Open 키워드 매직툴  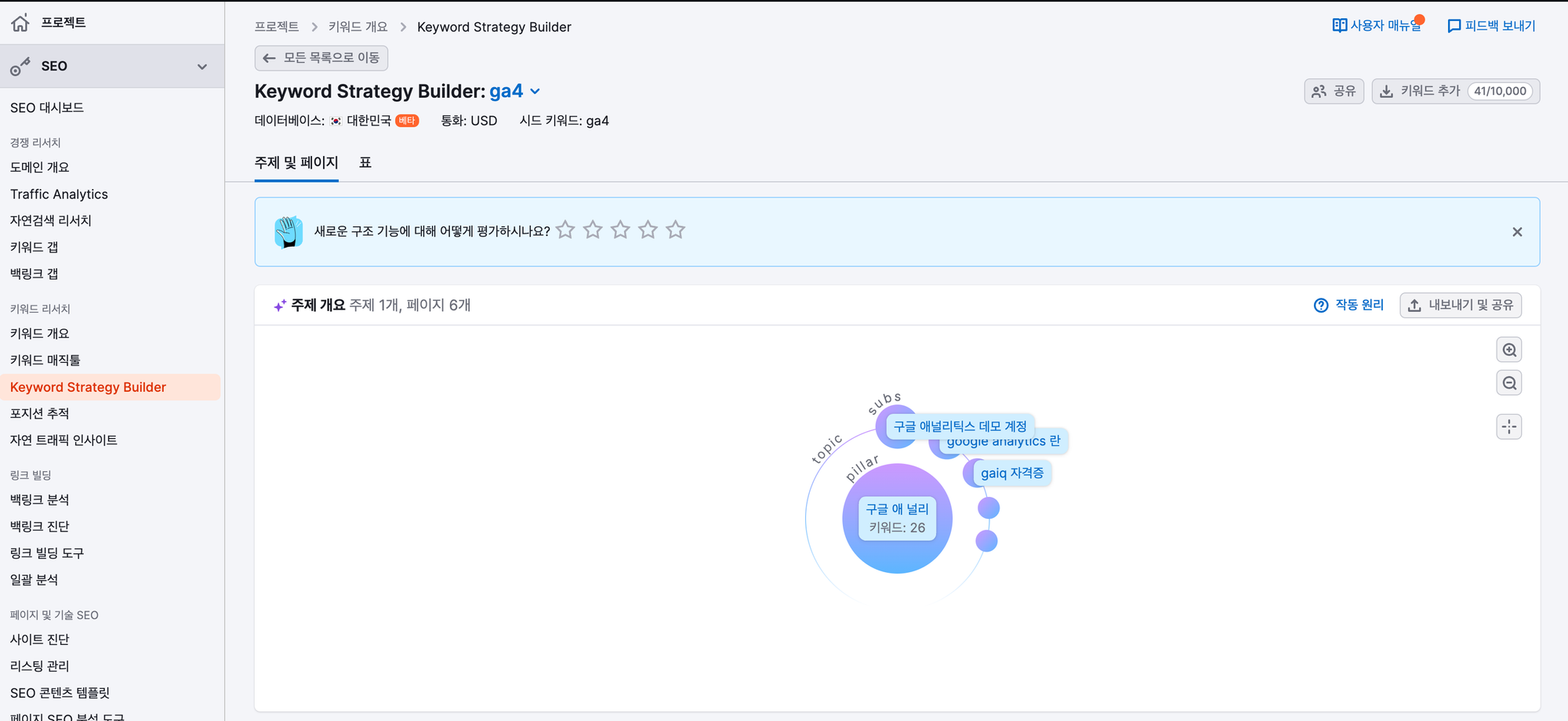[x=45, y=360]
